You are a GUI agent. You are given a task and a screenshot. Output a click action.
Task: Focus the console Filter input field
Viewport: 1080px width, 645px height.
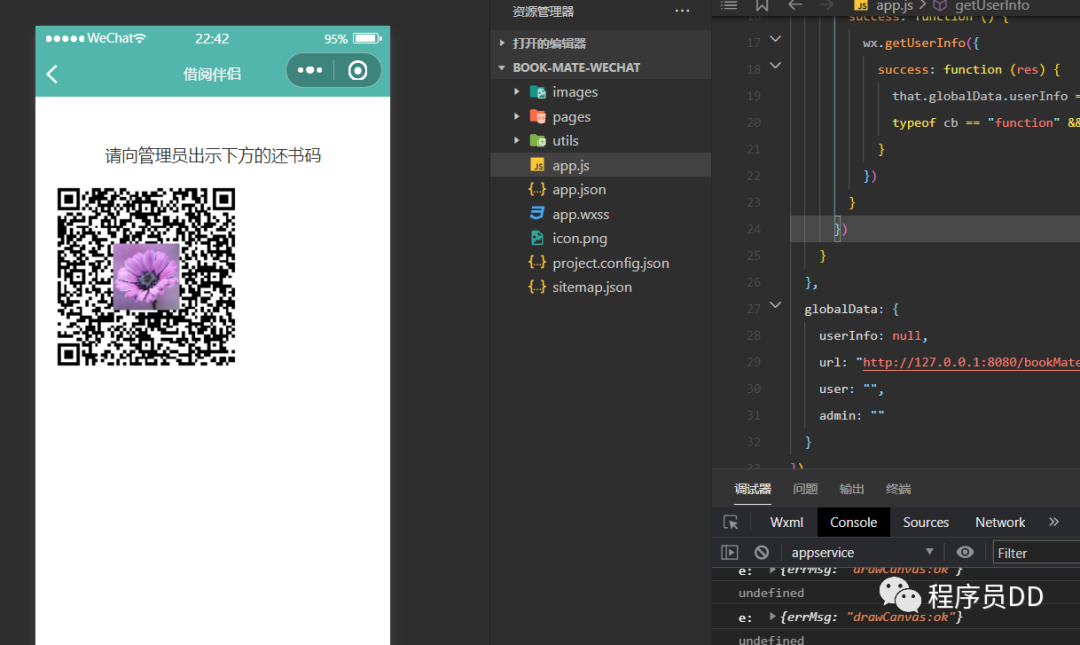(1036, 553)
